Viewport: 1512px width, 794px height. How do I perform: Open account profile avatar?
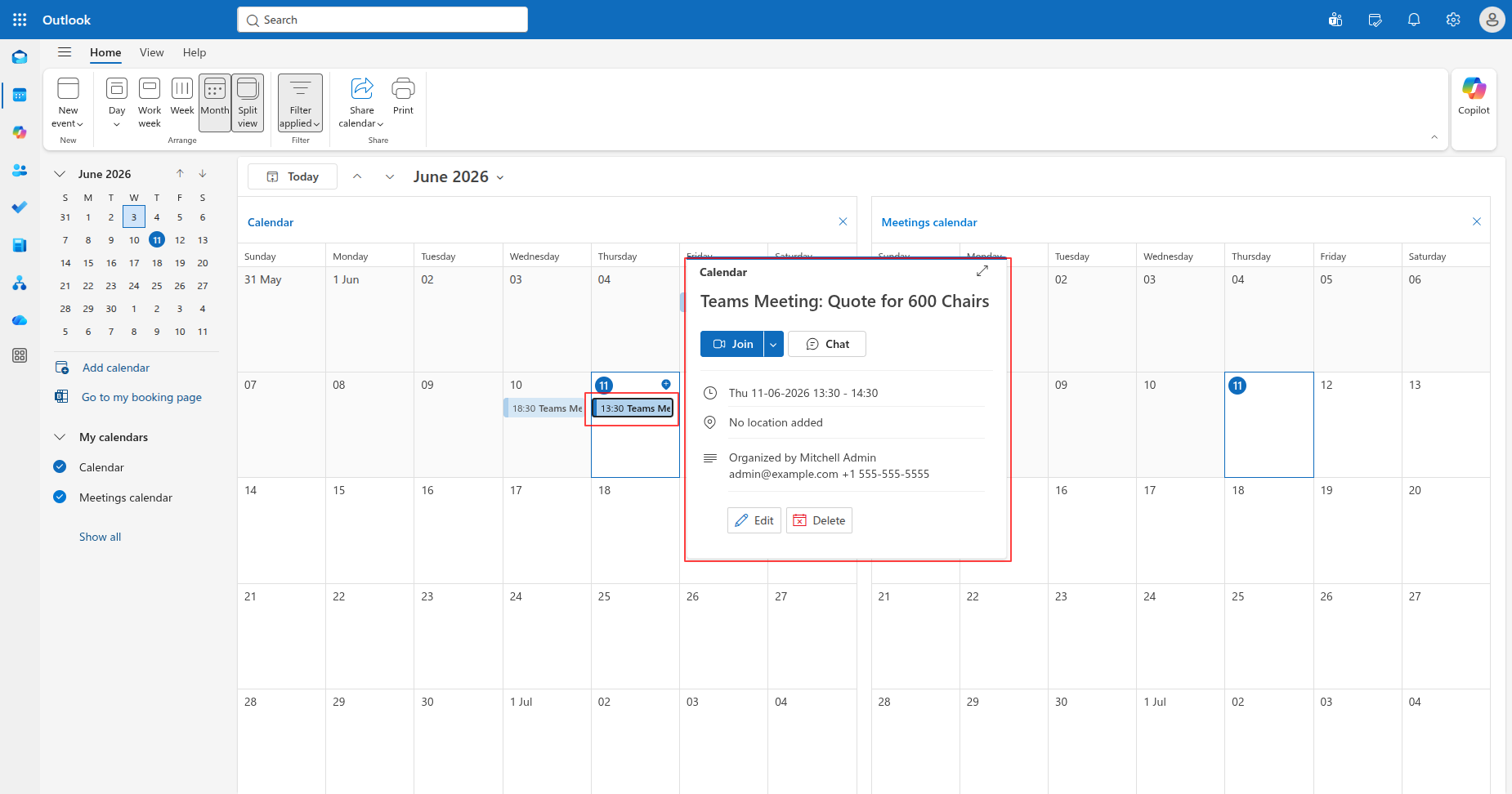[x=1492, y=20]
